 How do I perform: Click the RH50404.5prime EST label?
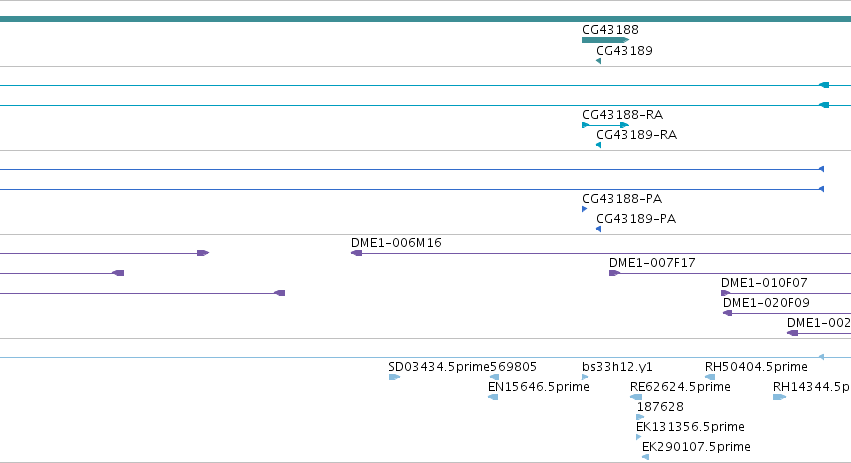756,367
